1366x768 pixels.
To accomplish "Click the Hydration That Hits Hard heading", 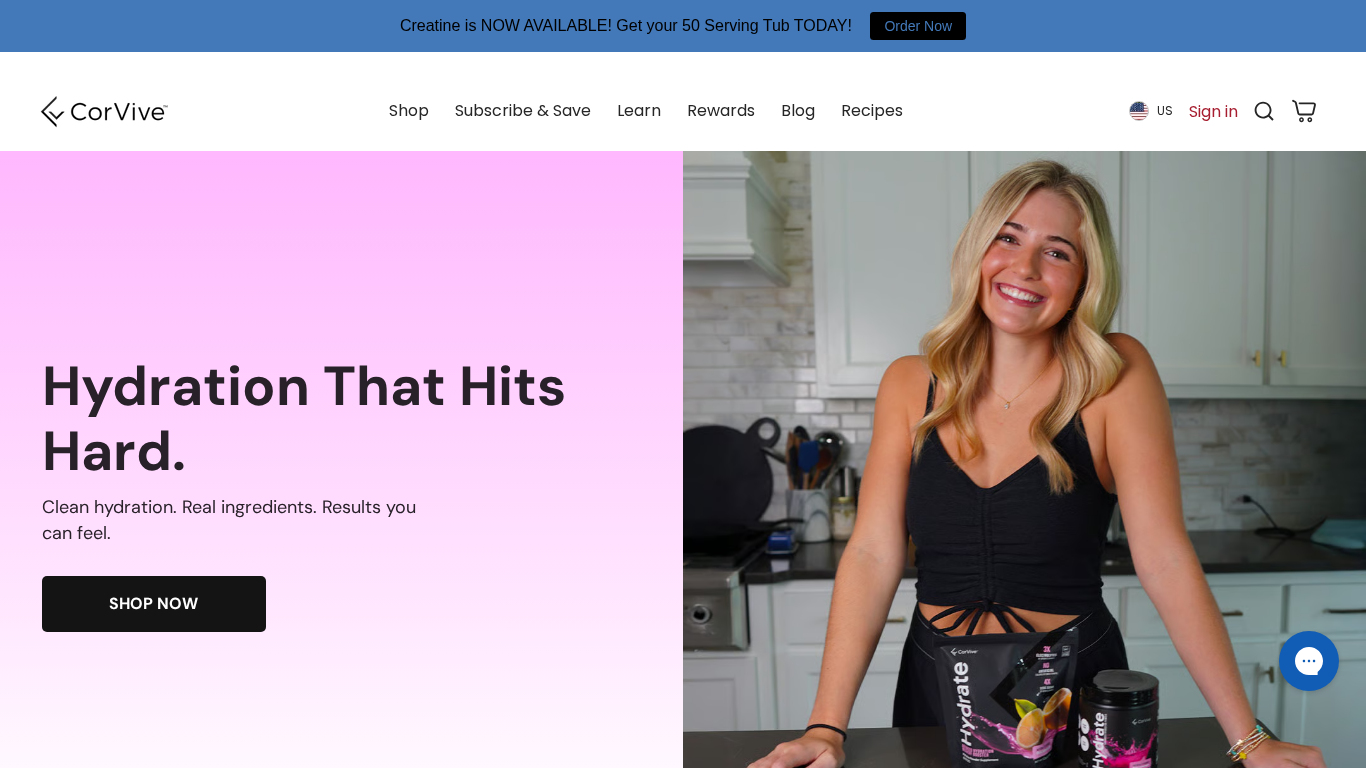I will (304, 418).
